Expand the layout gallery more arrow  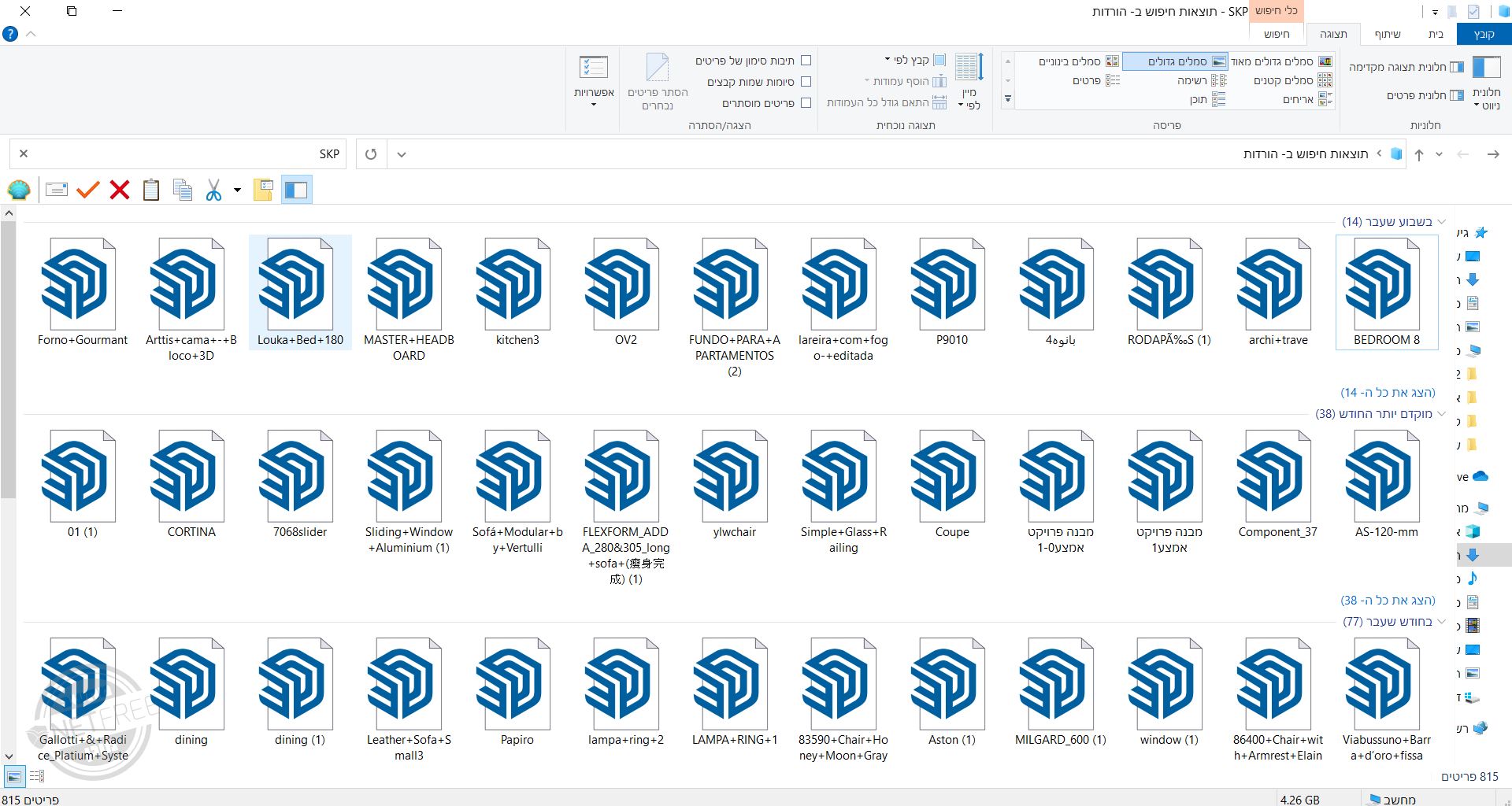click(x=1007, y=99)
